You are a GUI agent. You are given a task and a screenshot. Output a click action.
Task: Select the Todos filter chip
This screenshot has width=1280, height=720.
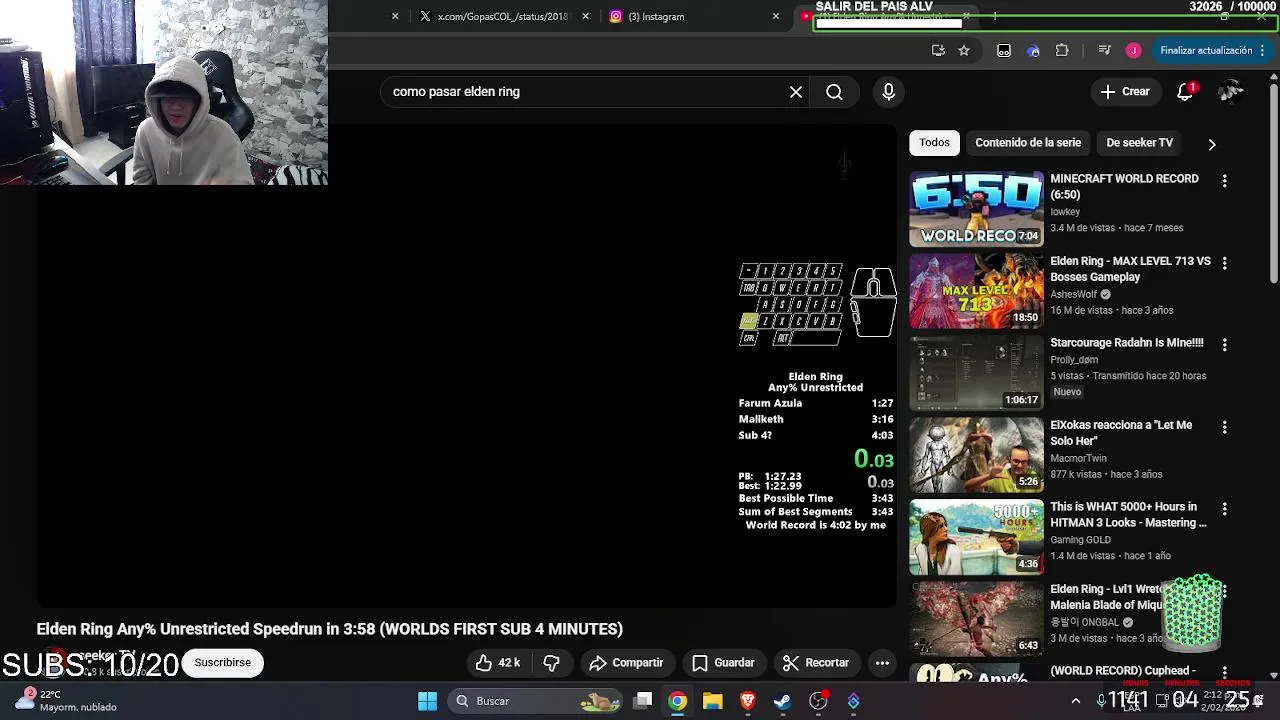click(x=934, y=143)
